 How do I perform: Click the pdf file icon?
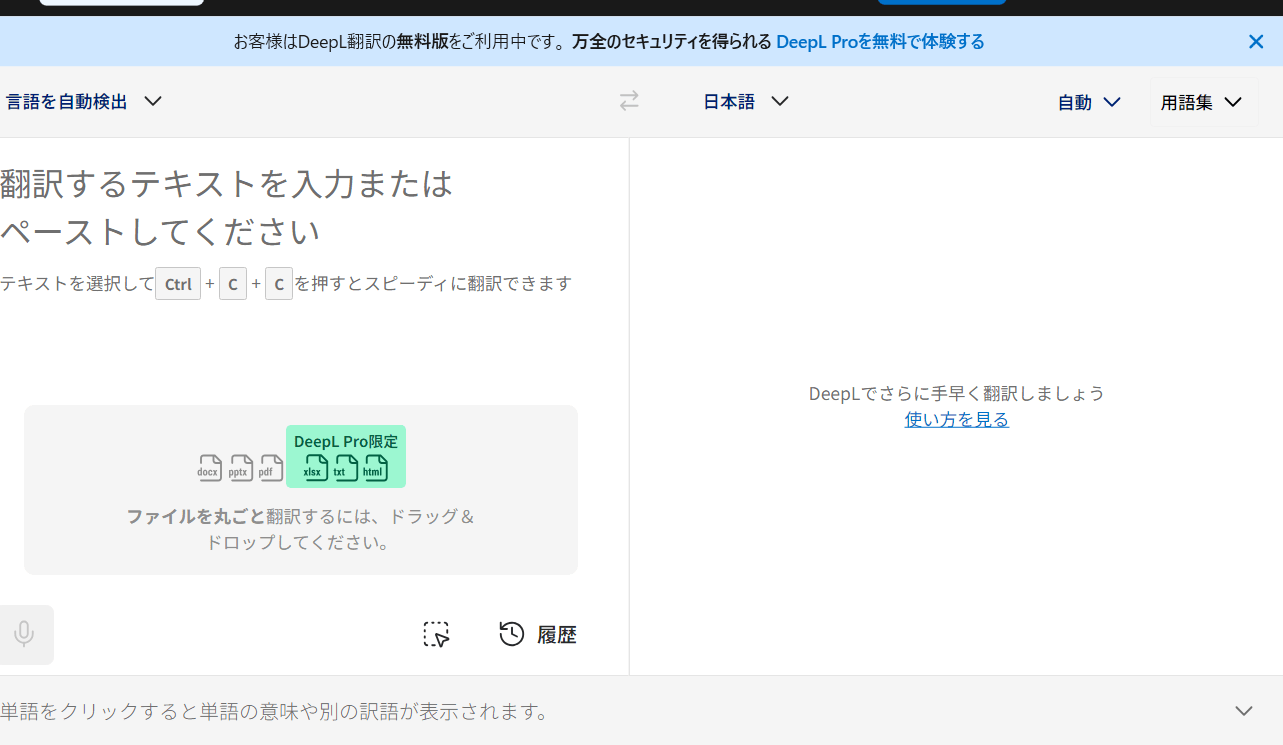270,468
